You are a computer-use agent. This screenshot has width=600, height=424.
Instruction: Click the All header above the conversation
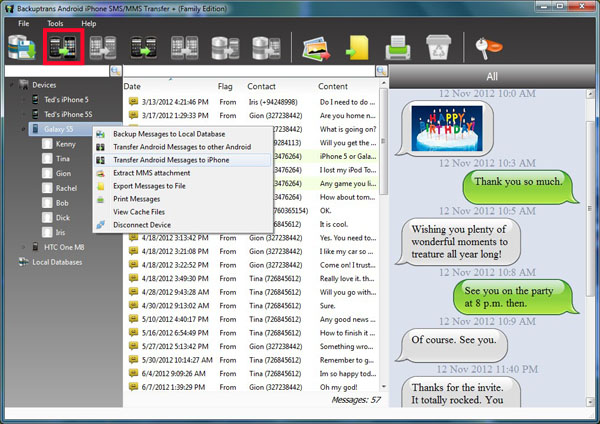492,77
